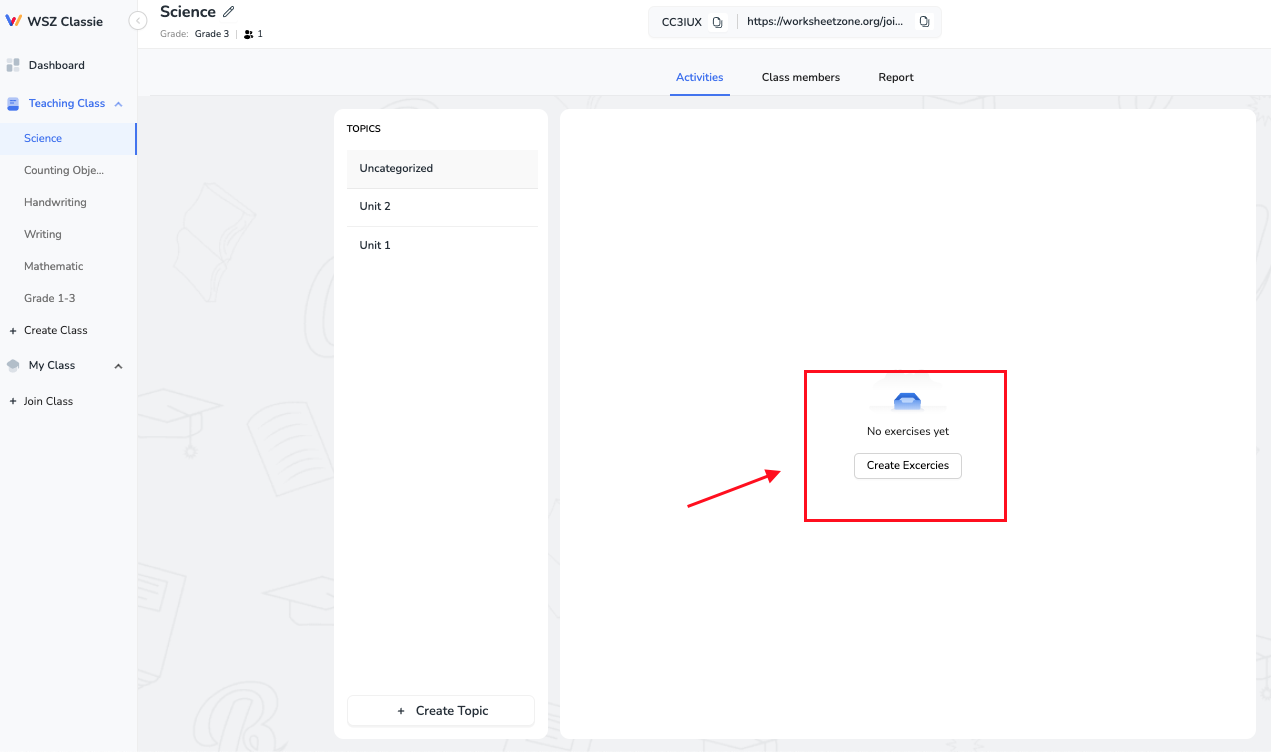Copy the join link URL
1271x752 pixels.
click(x=924, y=22)
